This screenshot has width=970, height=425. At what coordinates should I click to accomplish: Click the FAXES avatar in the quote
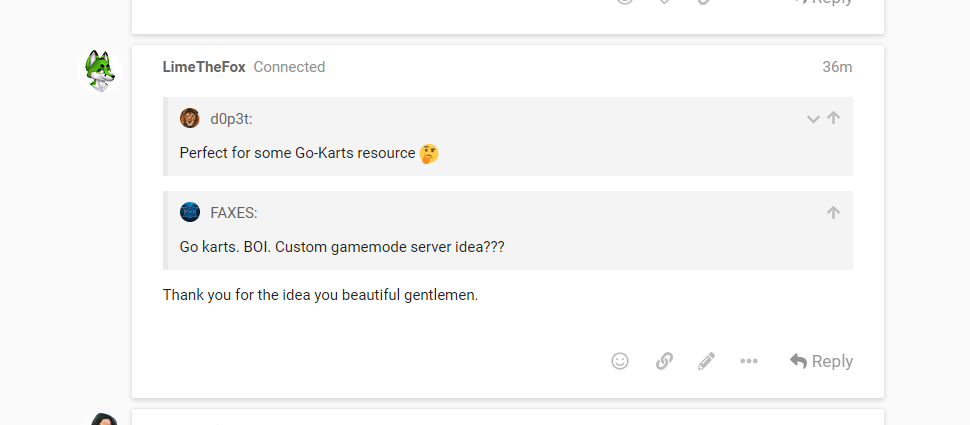pyautogui.click(x=190, y=213)
